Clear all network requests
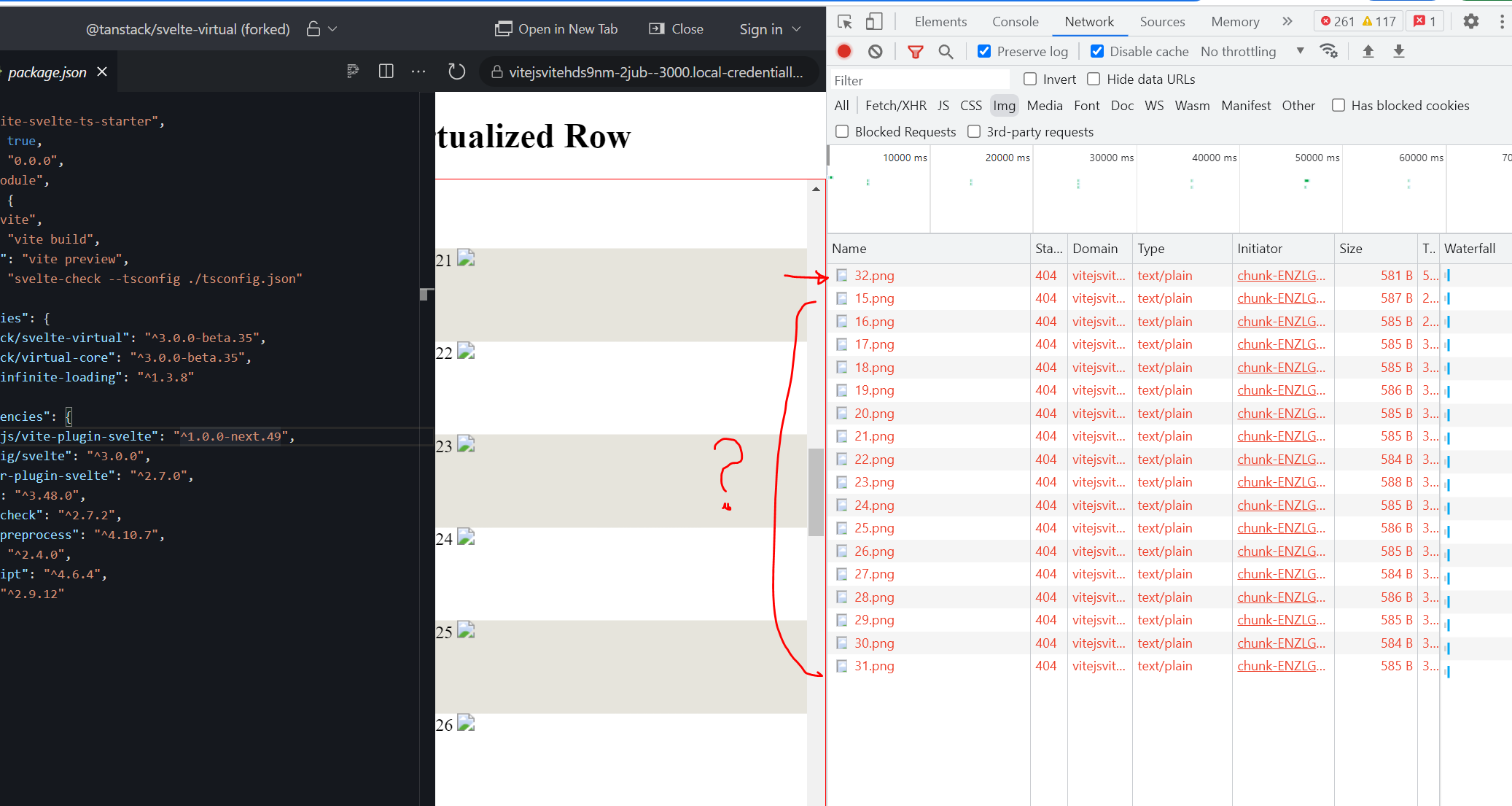This screenshot has height=806, width=1512. pyautogui.click(x=876, y=51)
